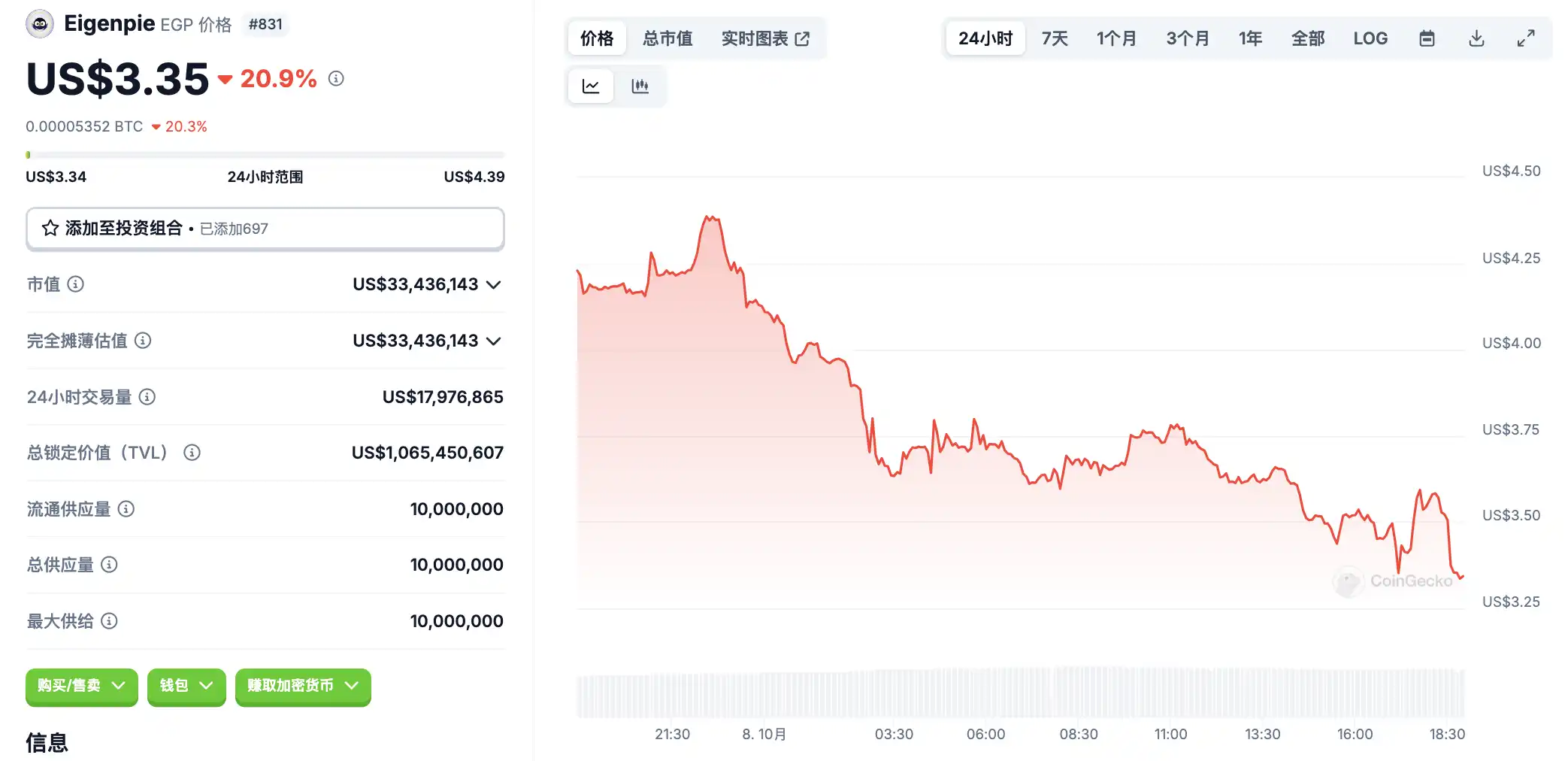Expand chart to fullscreen
The width and height of the screenshot is (1568, 761).
tap(1525, 38)
